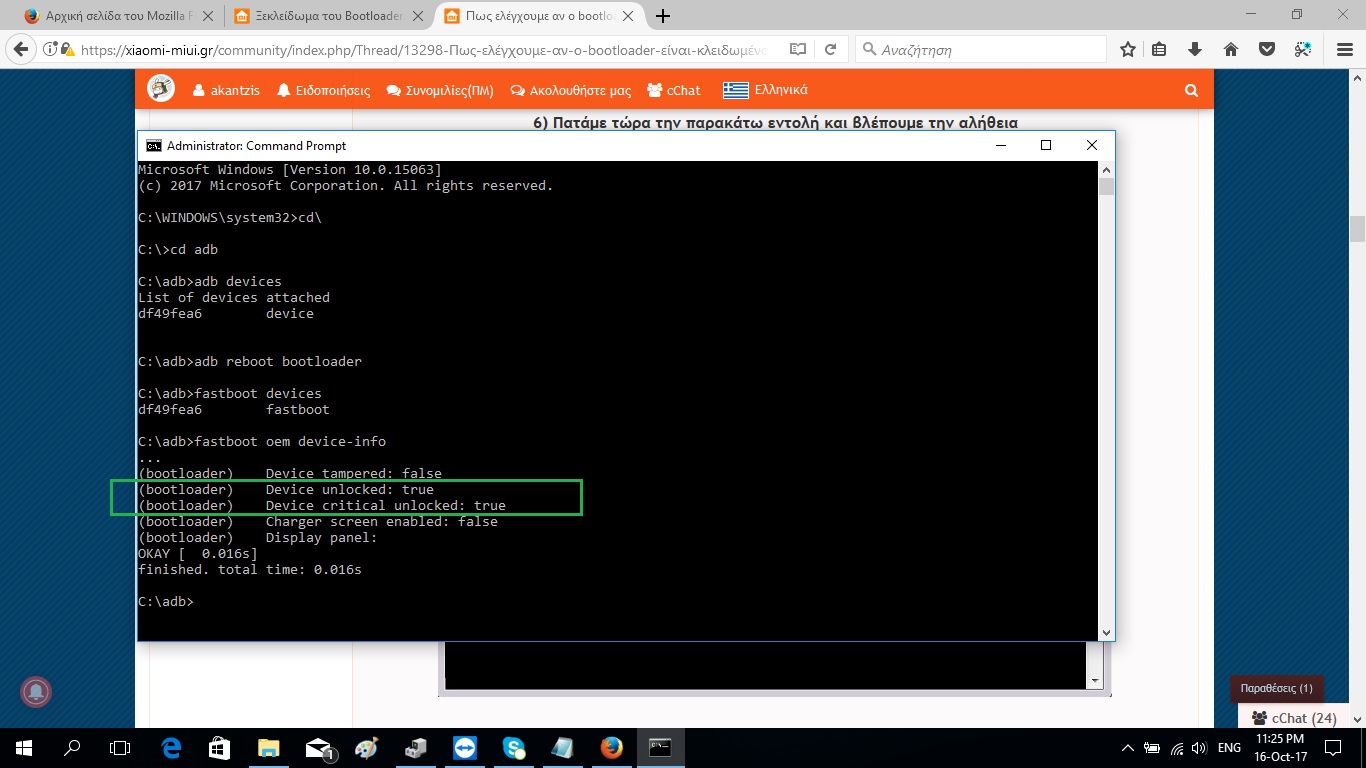Reload the page with refresh icon

pos(830,49)
